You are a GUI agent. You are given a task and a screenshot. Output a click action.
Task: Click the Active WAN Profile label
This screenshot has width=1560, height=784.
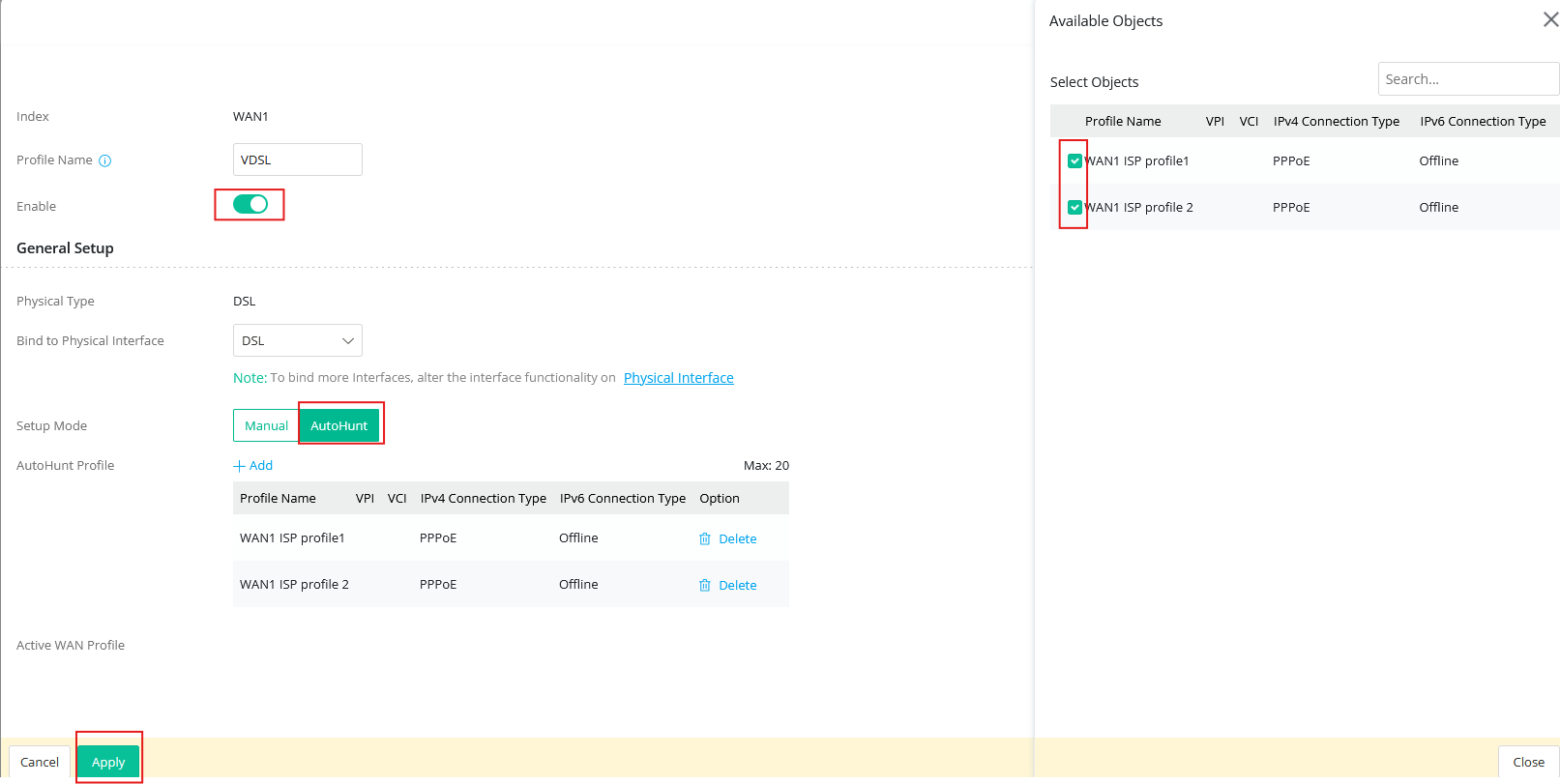pyautogui.click(x=71, y=646)
